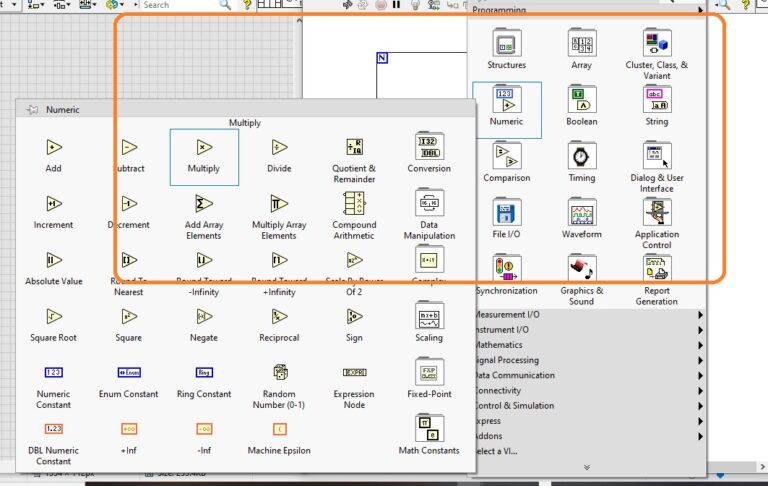Open the Math Constants subpalette
The height and width of the screenshot is (486, 768).
click(x=428, y=429)
